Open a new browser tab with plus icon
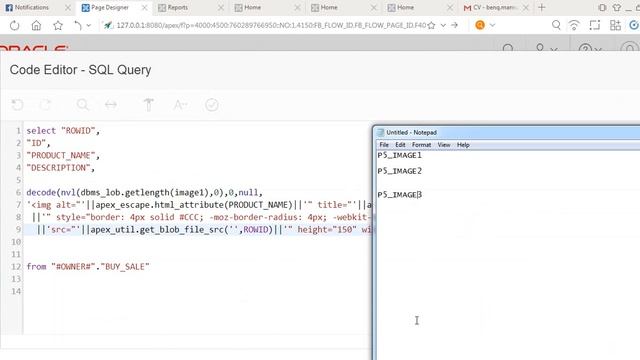Image resolution: width=640 pixels, height=360 pixels. point(542,7)
